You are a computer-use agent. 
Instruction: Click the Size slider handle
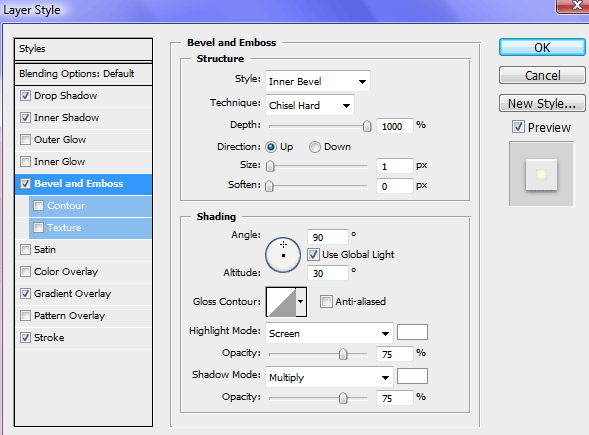tap(270, 166)
